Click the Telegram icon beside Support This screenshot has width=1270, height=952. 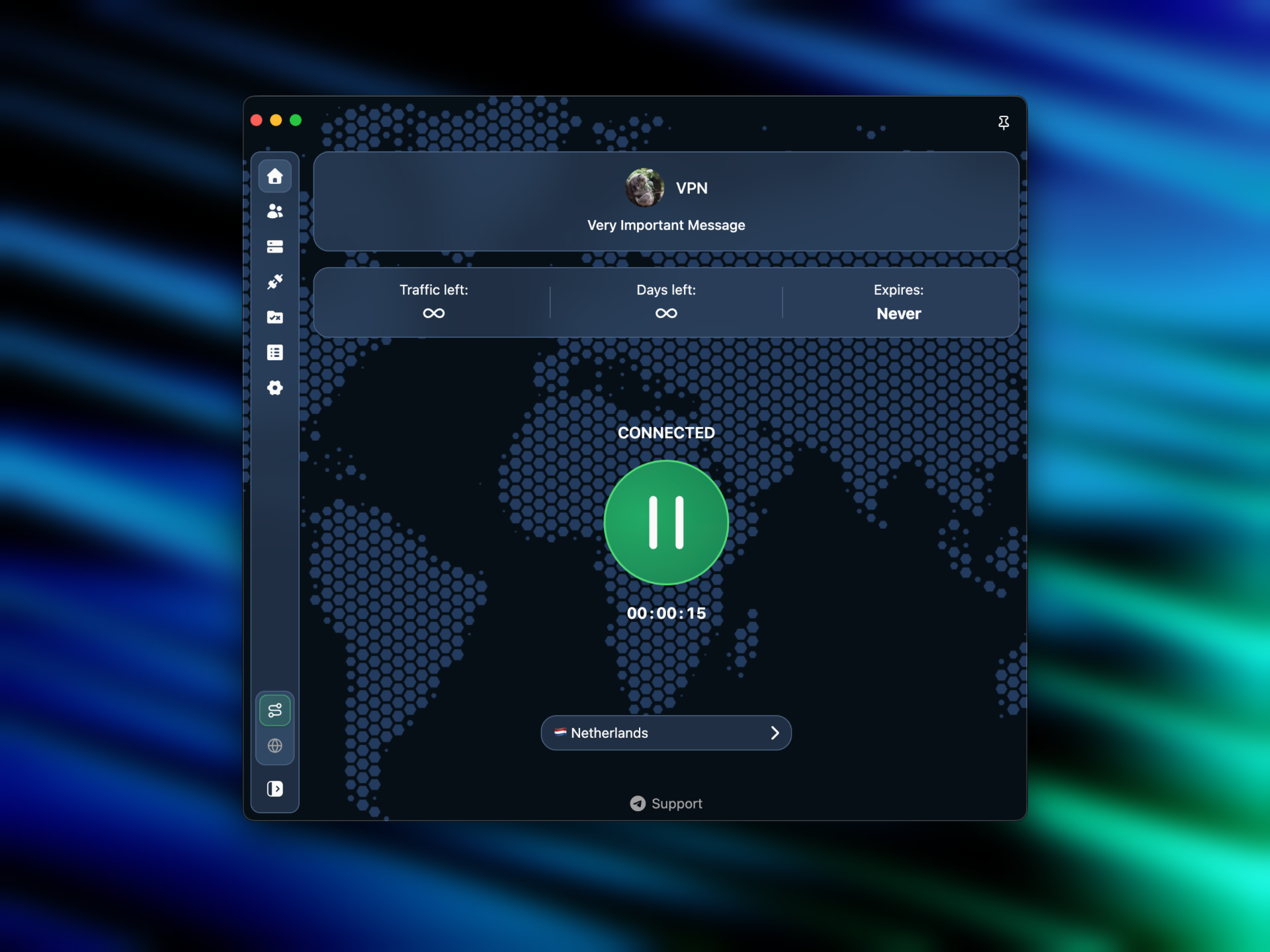pyautogui.click(x=638, y=803)
